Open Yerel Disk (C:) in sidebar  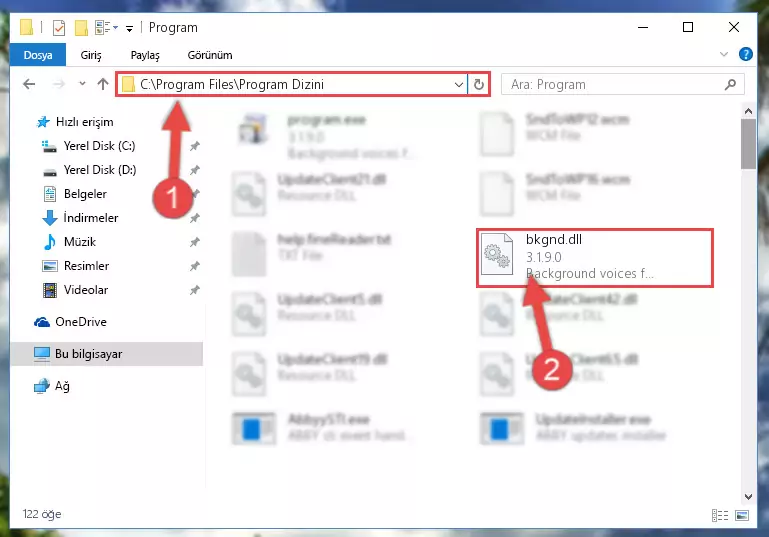(x=88, y=146)
